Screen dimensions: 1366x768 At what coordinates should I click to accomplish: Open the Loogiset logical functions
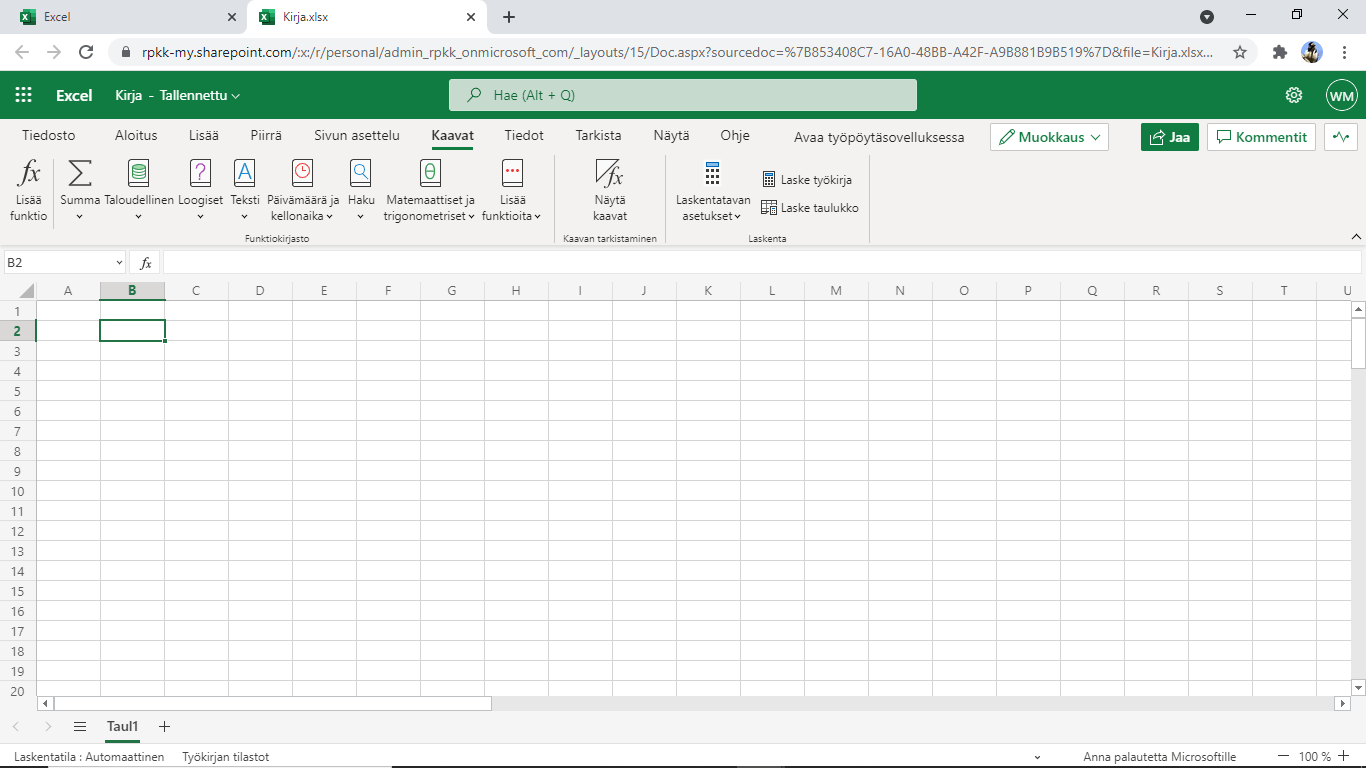point(201,190)
